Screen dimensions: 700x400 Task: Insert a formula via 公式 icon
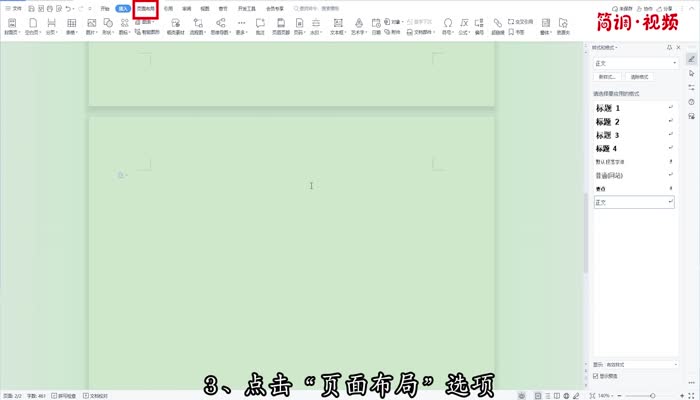point(463,24)
